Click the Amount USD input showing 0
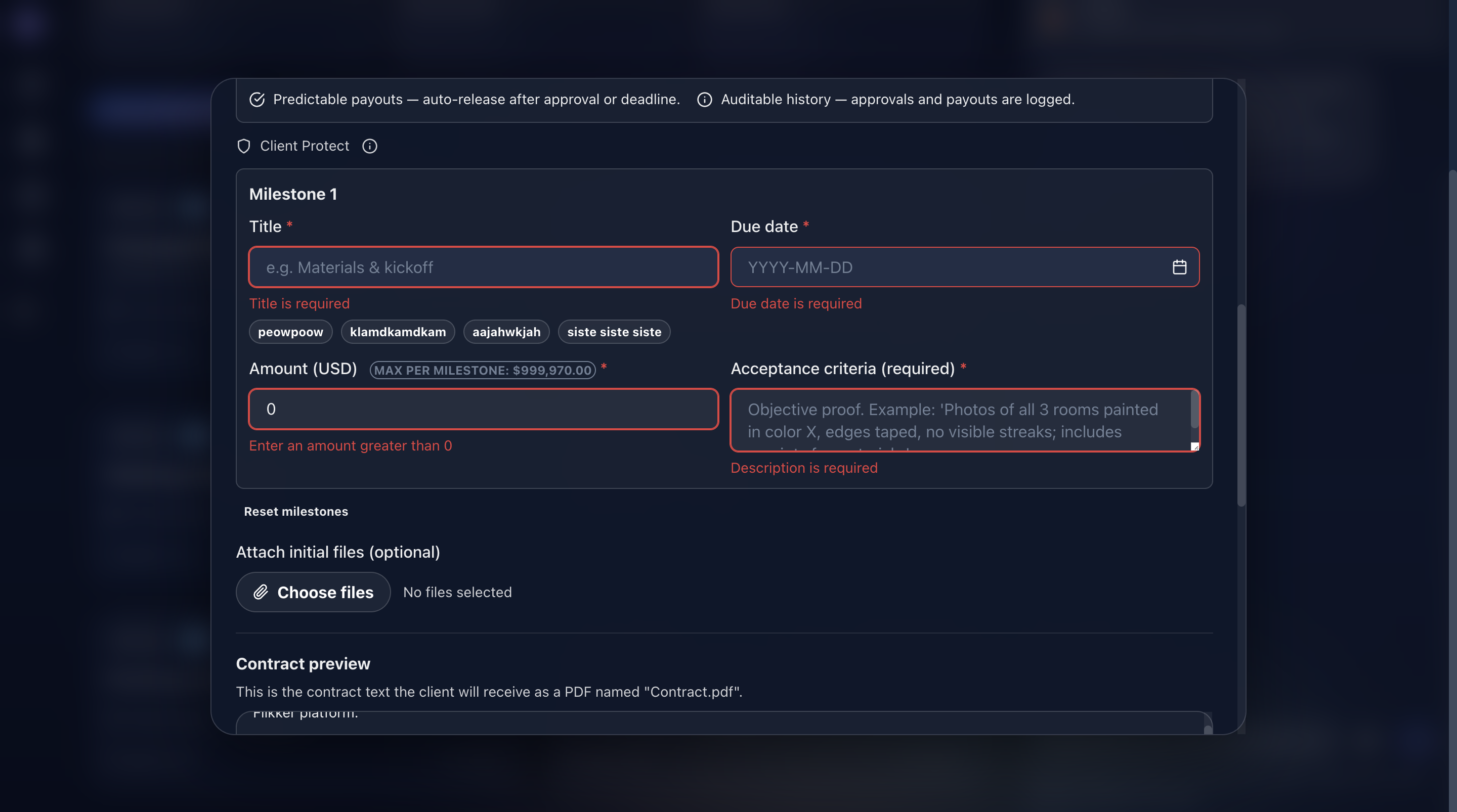This screenshot has height=812, width=1457. coord(483,409)
